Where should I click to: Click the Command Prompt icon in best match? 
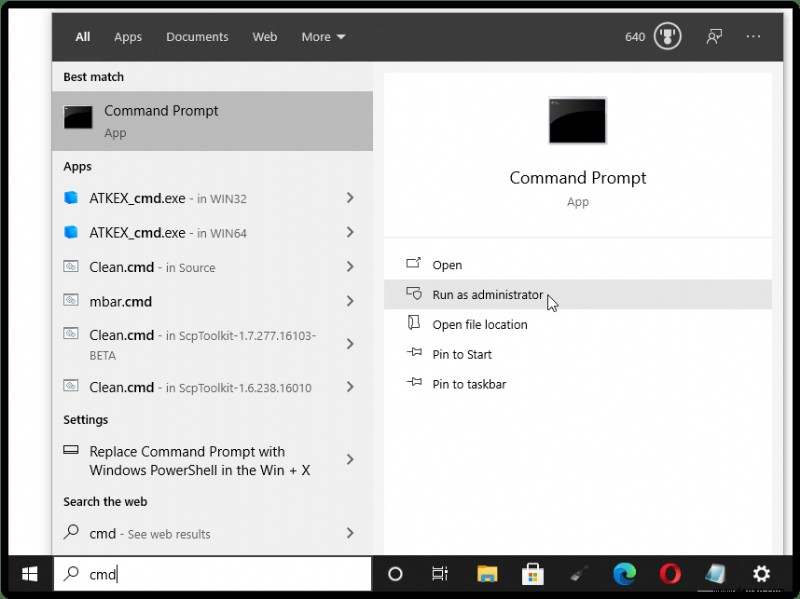pos(78,117)
